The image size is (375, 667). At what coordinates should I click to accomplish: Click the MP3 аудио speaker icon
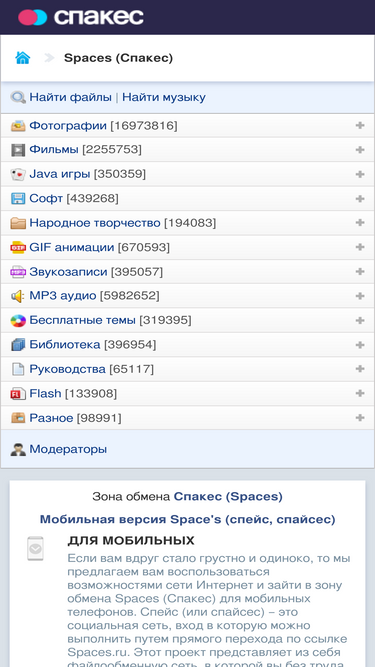pos(18,296)
